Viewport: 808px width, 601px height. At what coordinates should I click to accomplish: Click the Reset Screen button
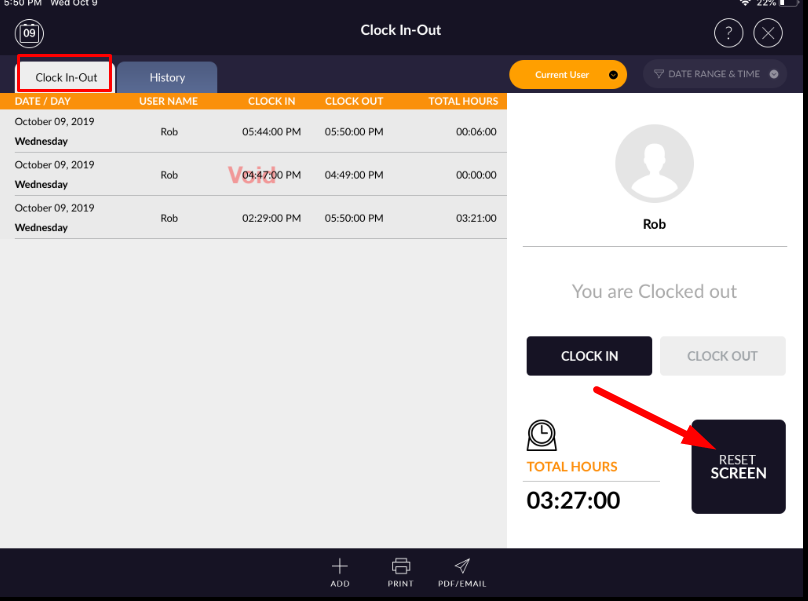click(738, 466)
